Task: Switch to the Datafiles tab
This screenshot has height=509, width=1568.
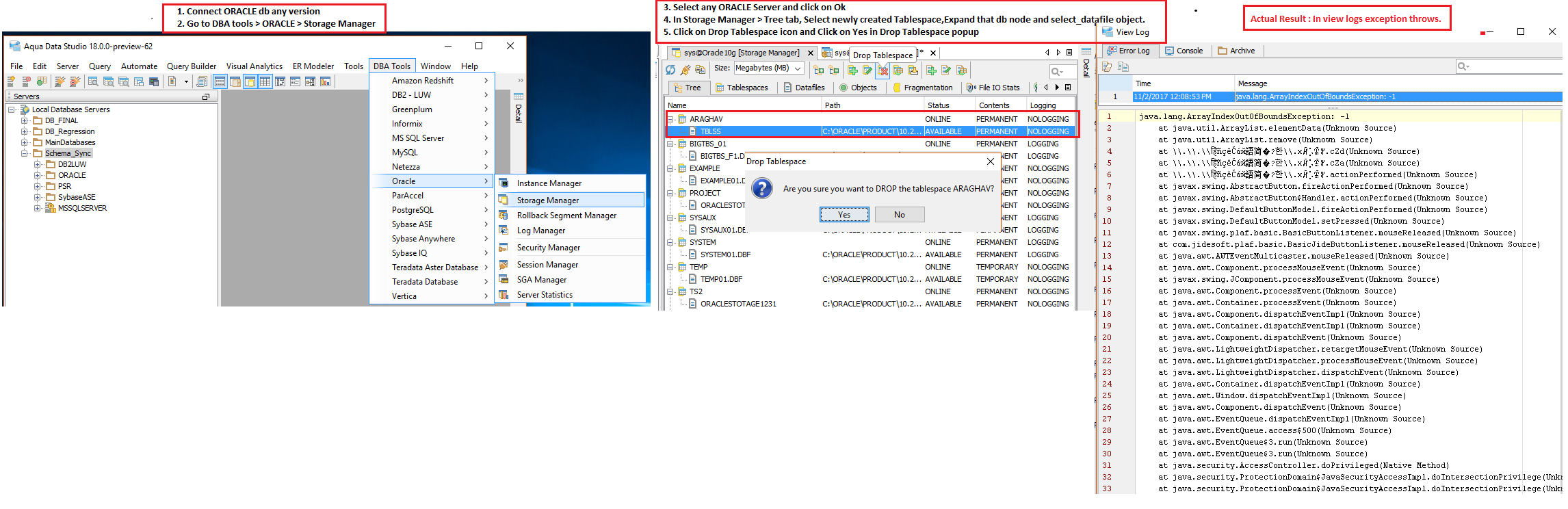Action: tap(805, 88)
